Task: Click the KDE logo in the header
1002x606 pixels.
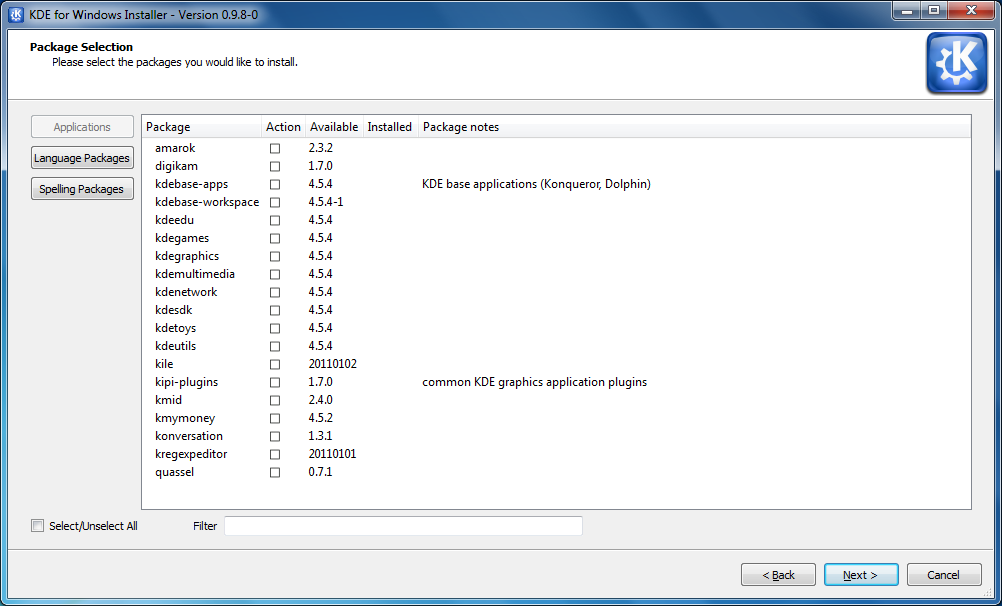Action: point(956,62)
